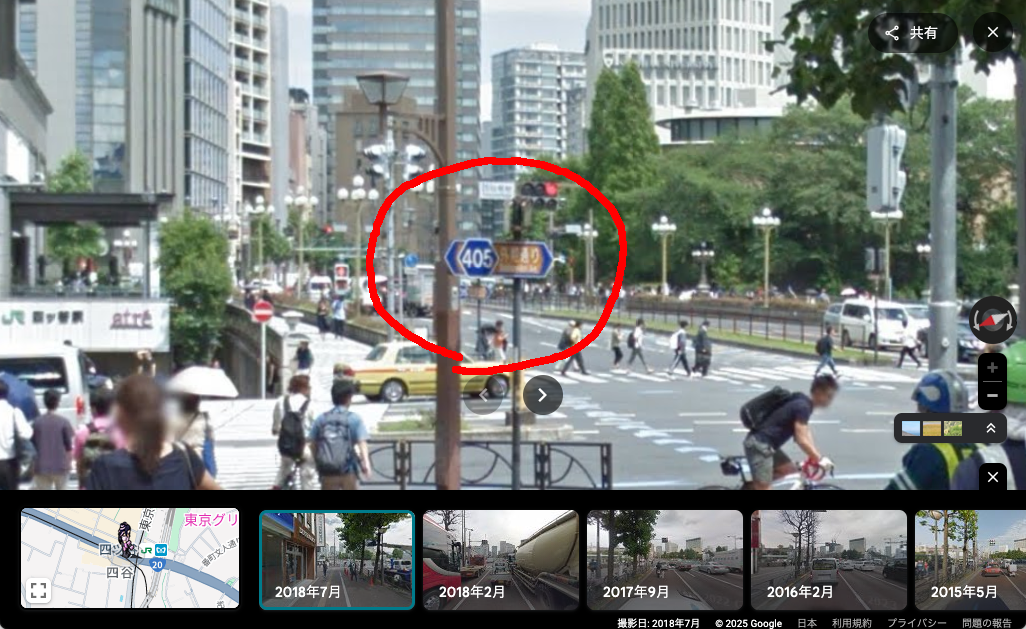Move forward with the right arrow
Screen dimensions: 1026x629
click(x=542, y=395)
